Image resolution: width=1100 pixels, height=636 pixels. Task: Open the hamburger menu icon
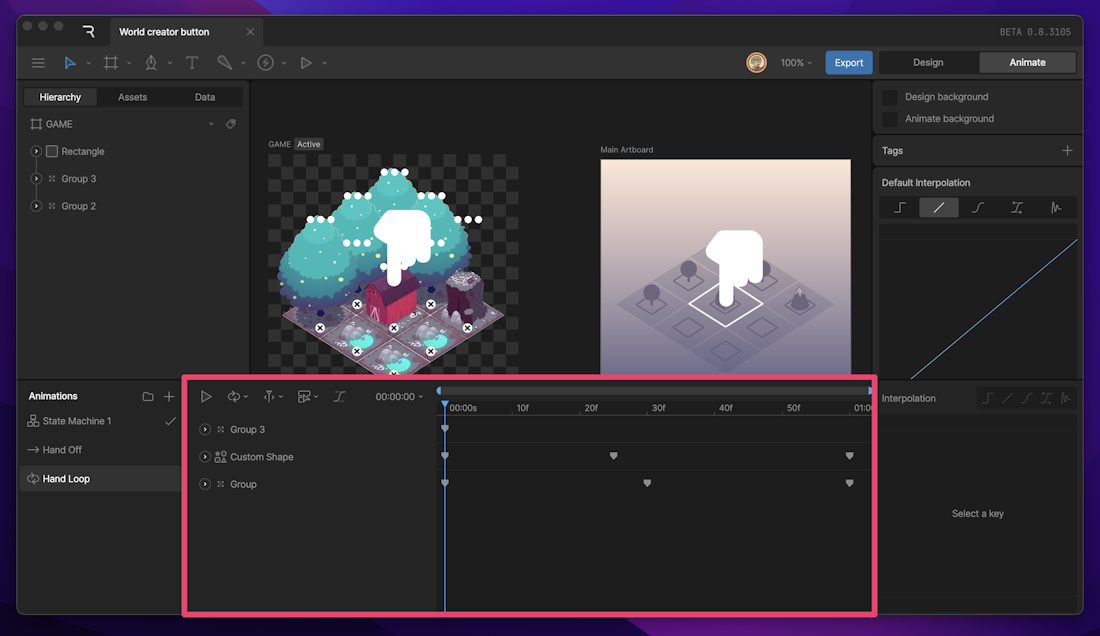coord(38,62)
